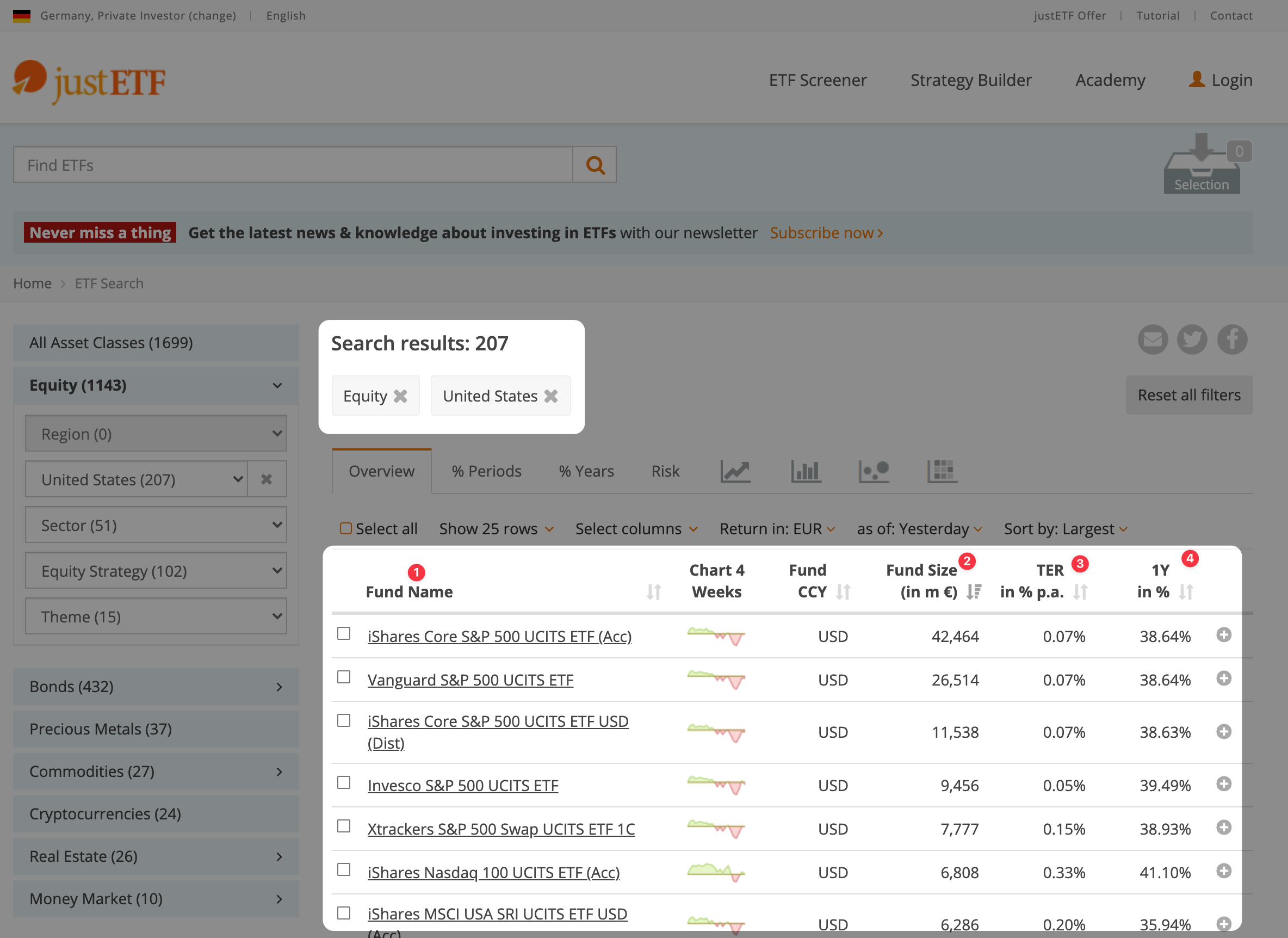1288x938 pixels.
Task: Check iShares MSCI USA SRI row
Action: [x=344, y=913]
